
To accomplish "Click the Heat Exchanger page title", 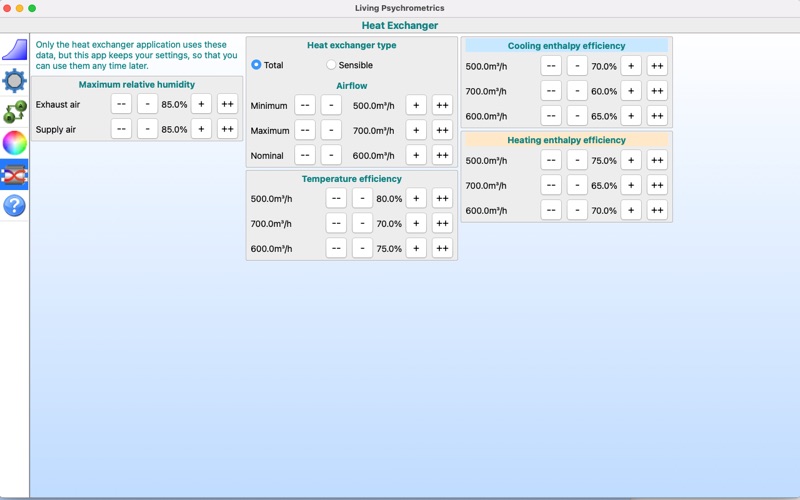I will (x=400, y=26).
